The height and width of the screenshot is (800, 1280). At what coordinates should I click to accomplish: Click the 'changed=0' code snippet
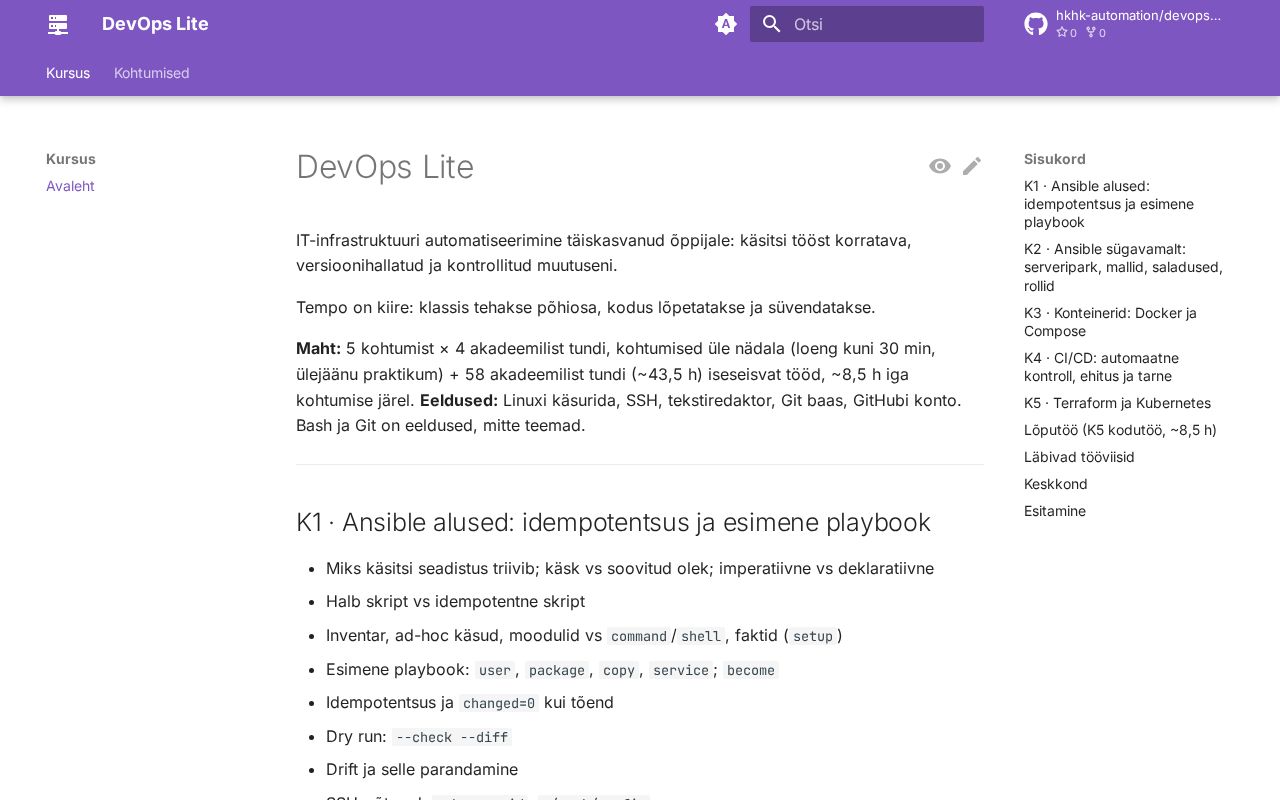(x=499, y=703)
